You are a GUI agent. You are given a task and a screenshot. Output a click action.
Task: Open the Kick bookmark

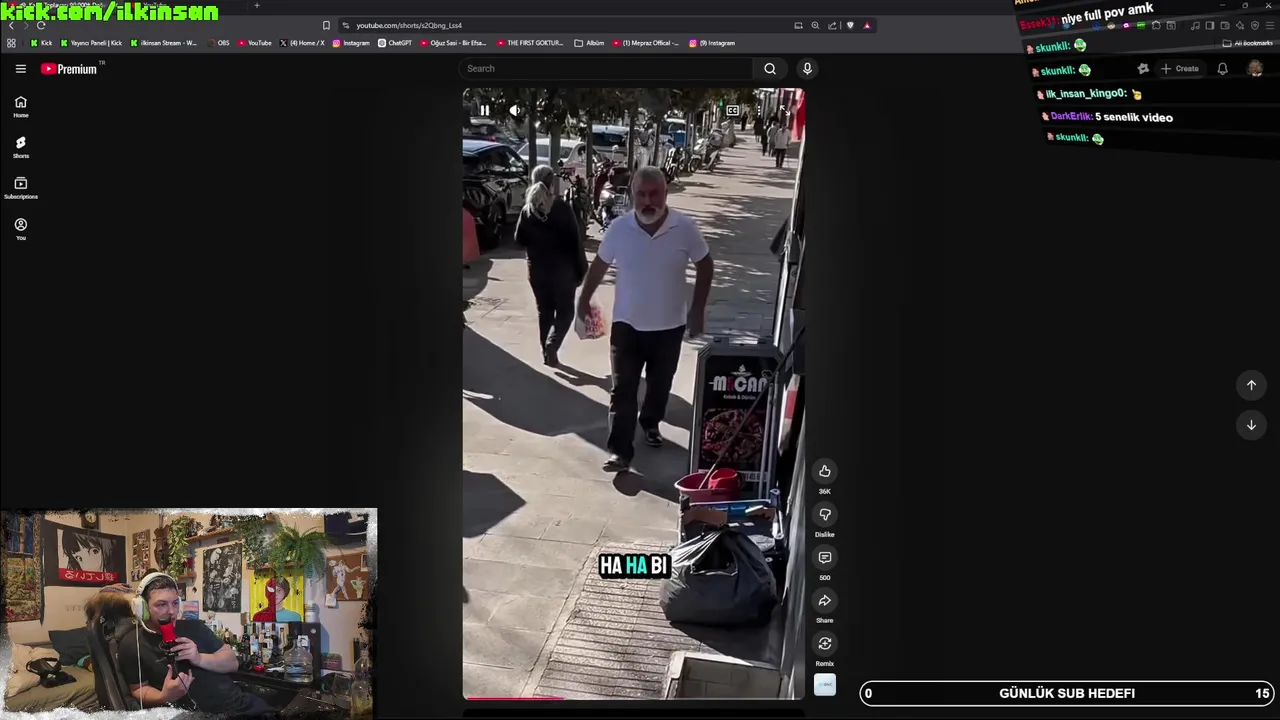[x=41, y=43]
